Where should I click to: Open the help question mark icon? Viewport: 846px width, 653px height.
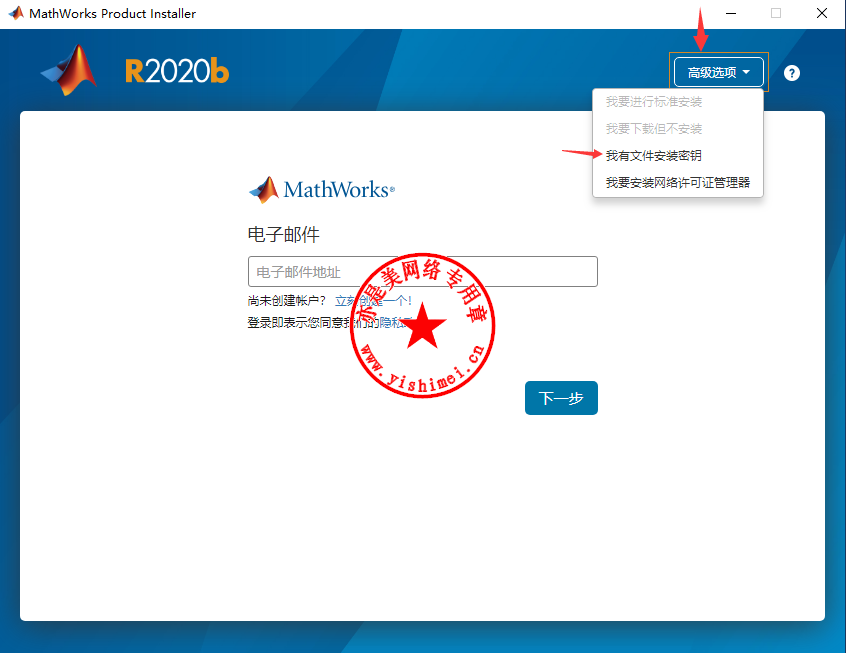[792, 73]
